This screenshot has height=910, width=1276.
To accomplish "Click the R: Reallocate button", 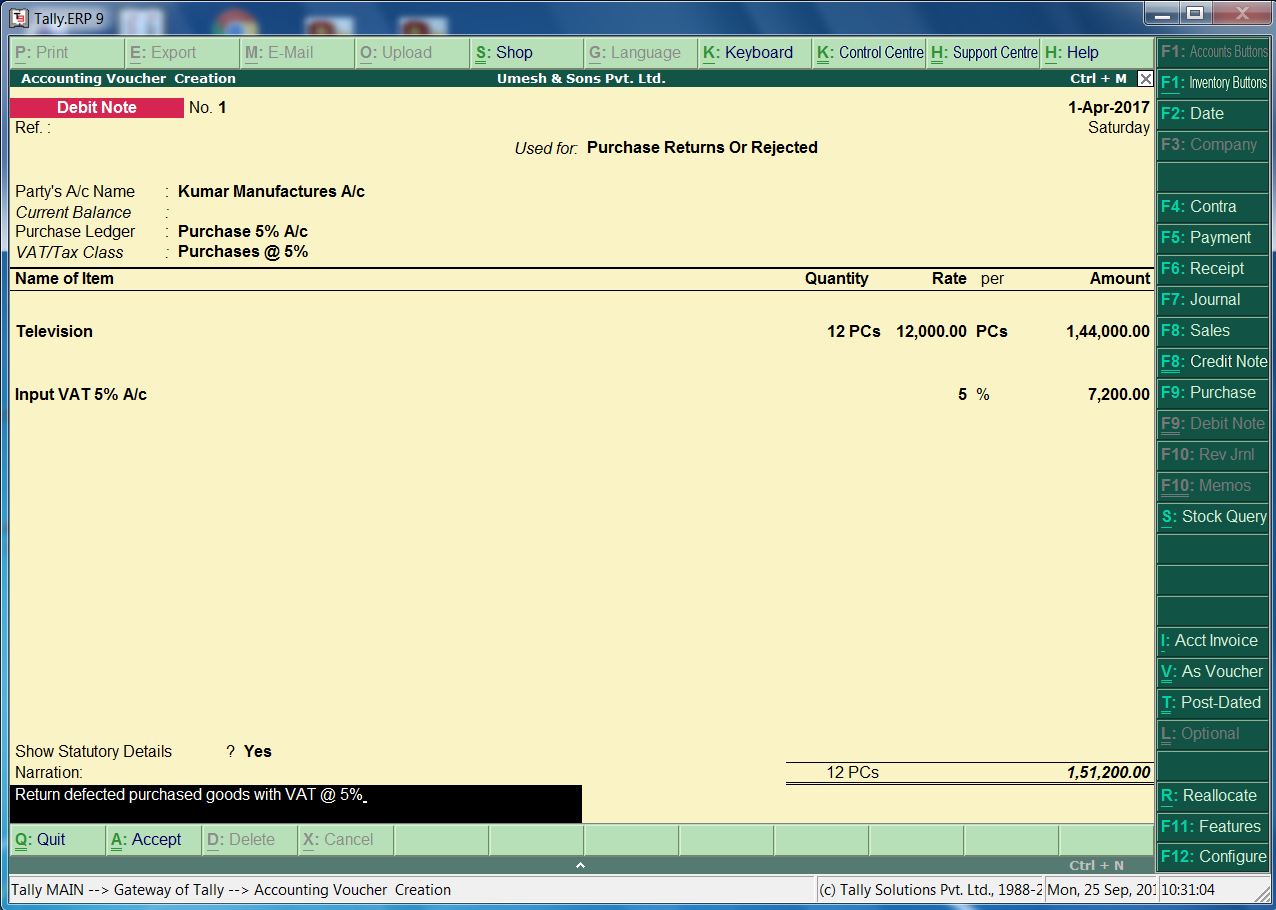I will point(1213,796).
